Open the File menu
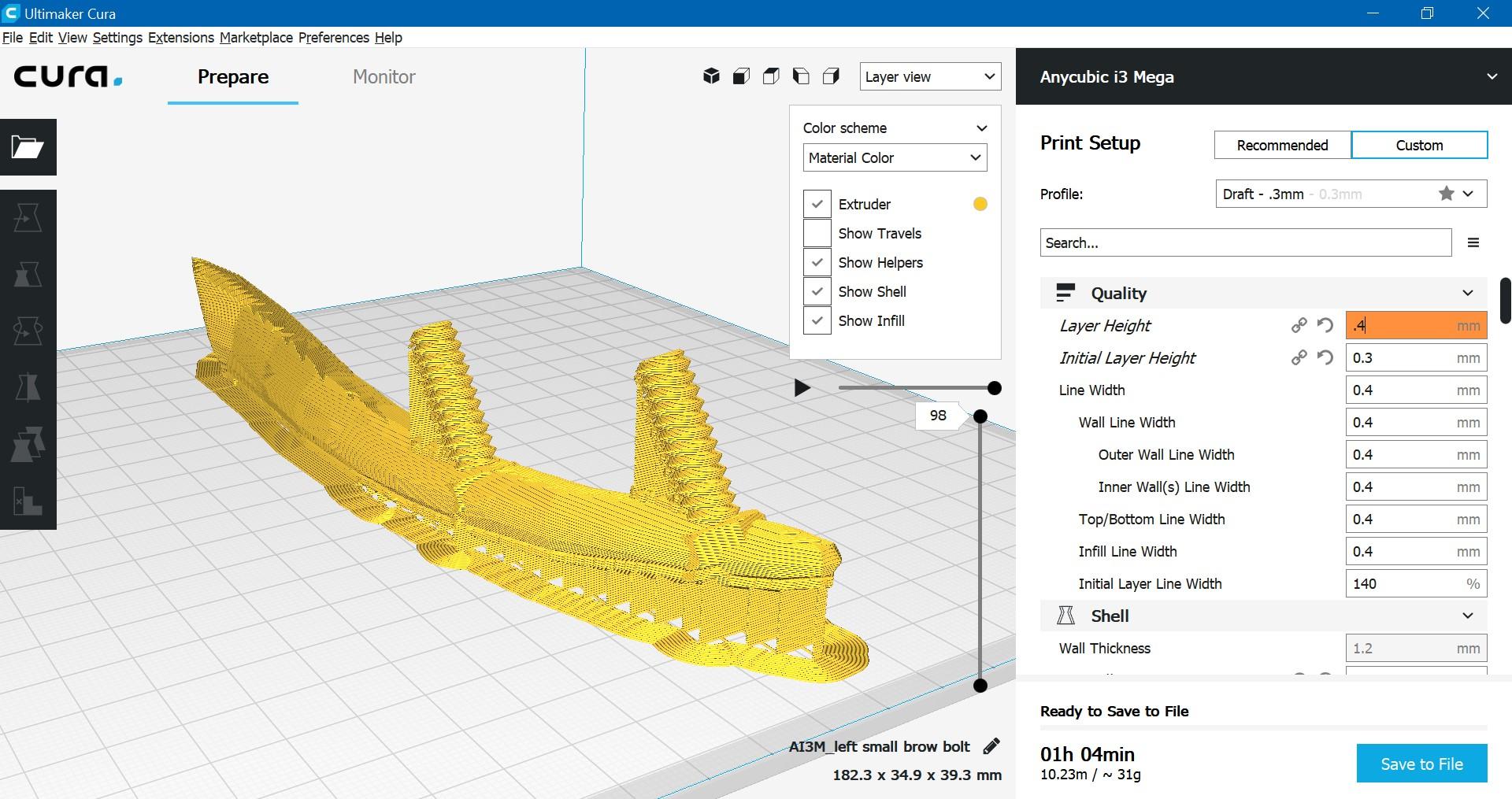 (13, 38)
